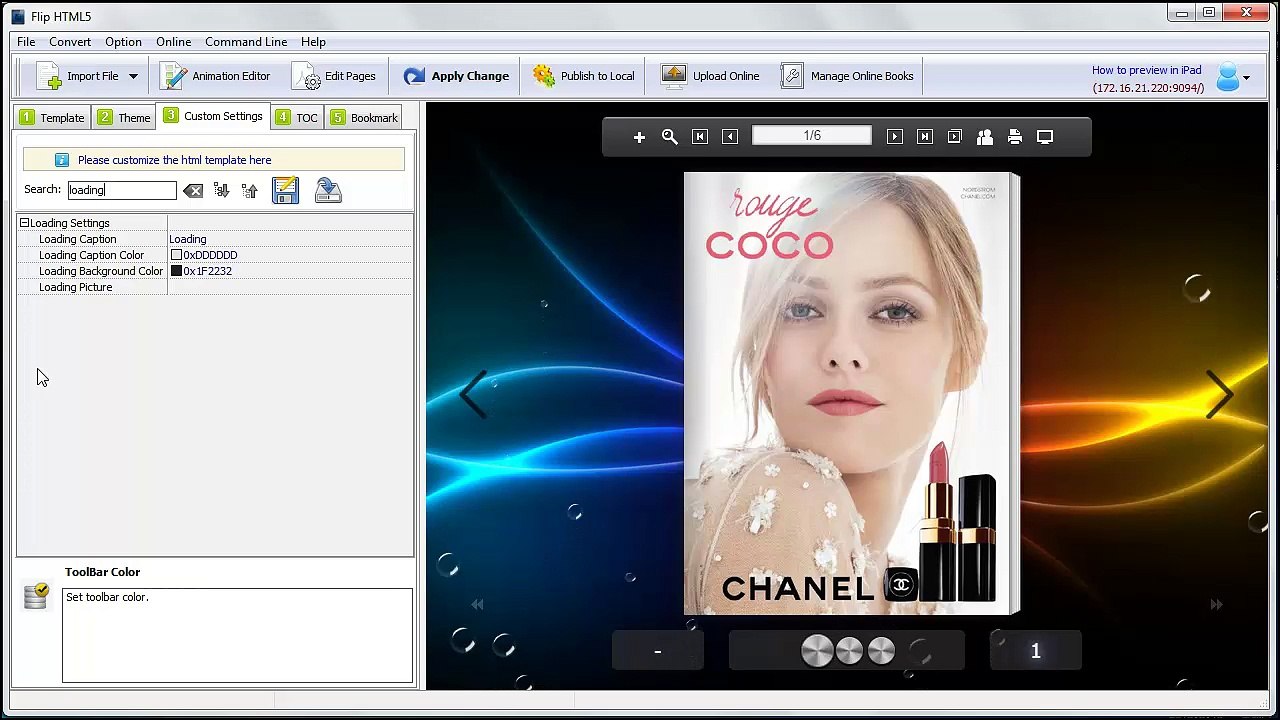Image resolution: width=1280 pixels, height=720 pixels.
Task: Click the Import File button
Action: 78,76
